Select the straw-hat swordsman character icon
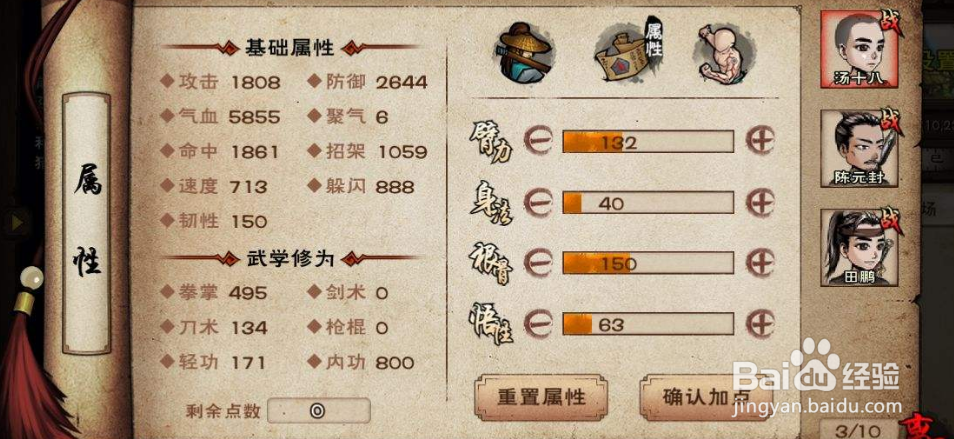The height and width of the screenshot is (439, 954). click(522, 52)
